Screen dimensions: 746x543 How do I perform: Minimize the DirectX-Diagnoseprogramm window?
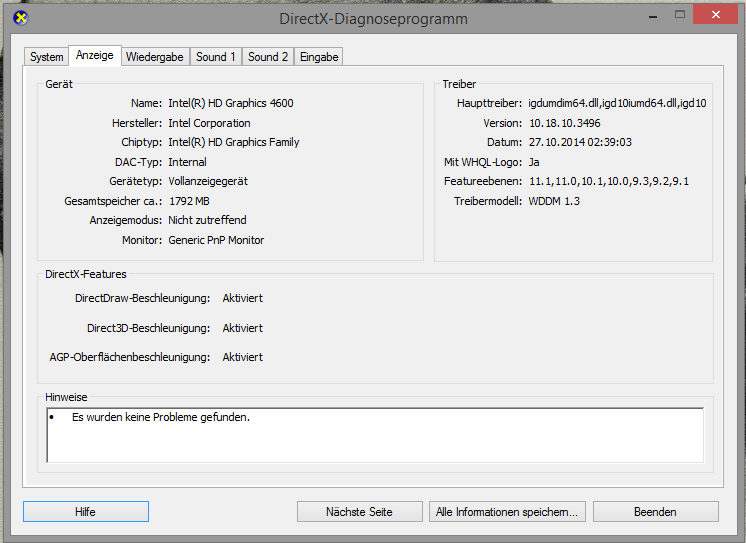653,15
